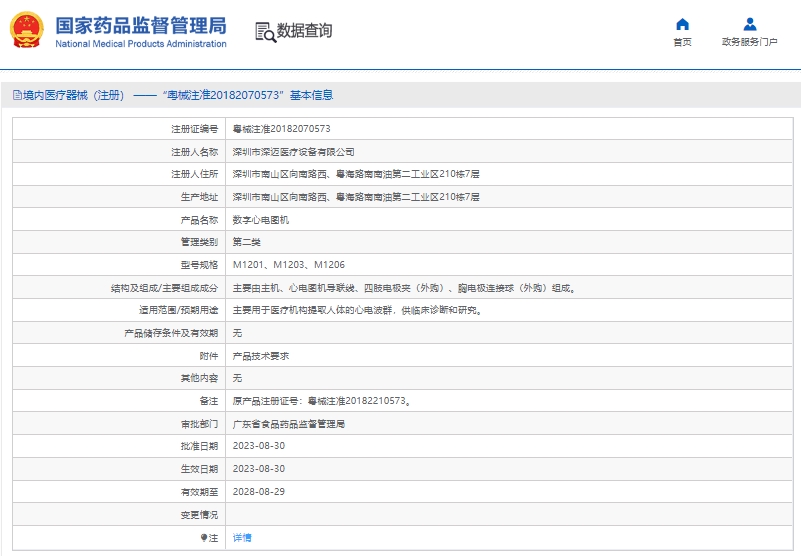Go to 首页 home icon
Viewport: 801px width, 556px height.
(x=682, y=24)
